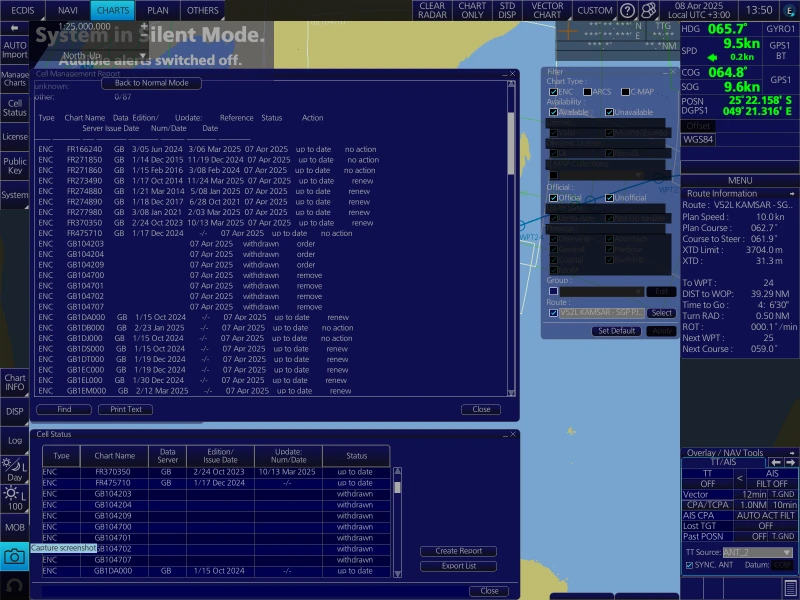This screenshot has width=800, height=600.
Task: Click the less-than arrow between TT and AIS
Action: [x=739, y=478]
